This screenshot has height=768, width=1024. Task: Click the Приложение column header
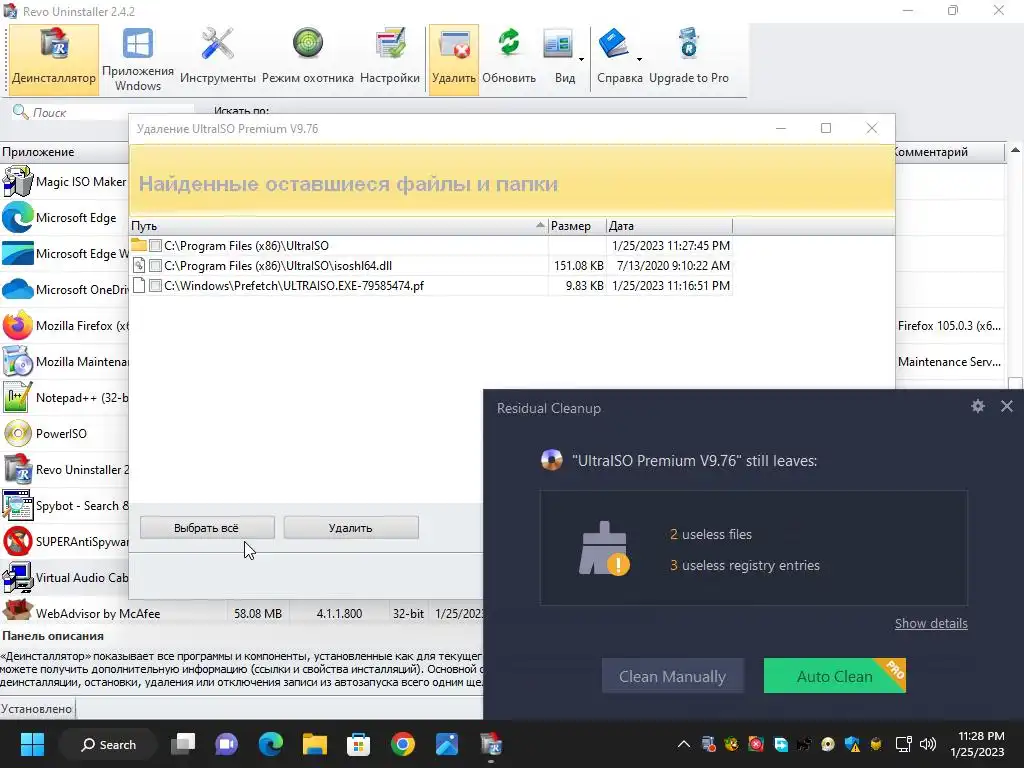[x=65, y=152]
